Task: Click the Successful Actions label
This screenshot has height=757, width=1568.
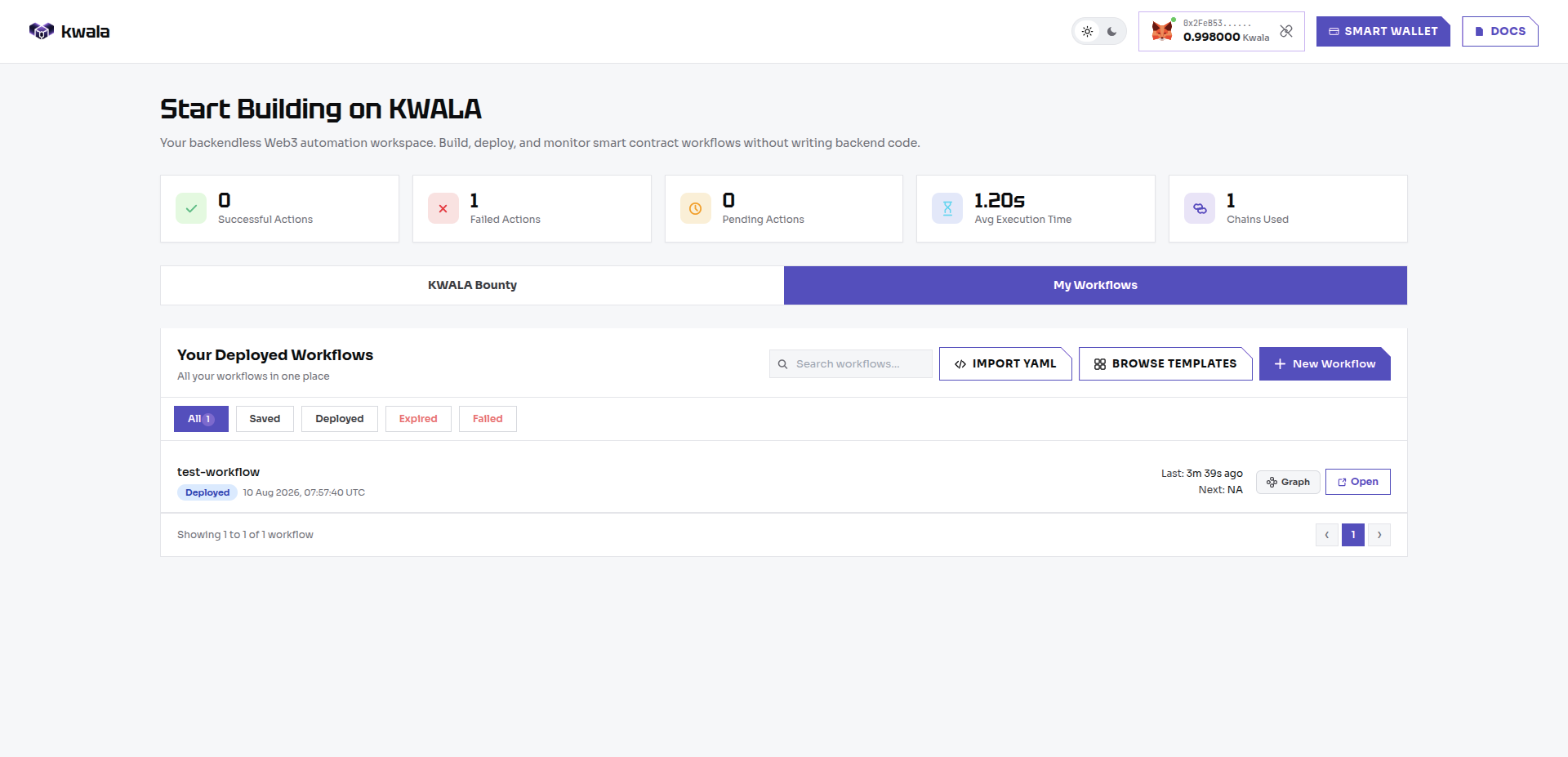Action: coord(265,220)
